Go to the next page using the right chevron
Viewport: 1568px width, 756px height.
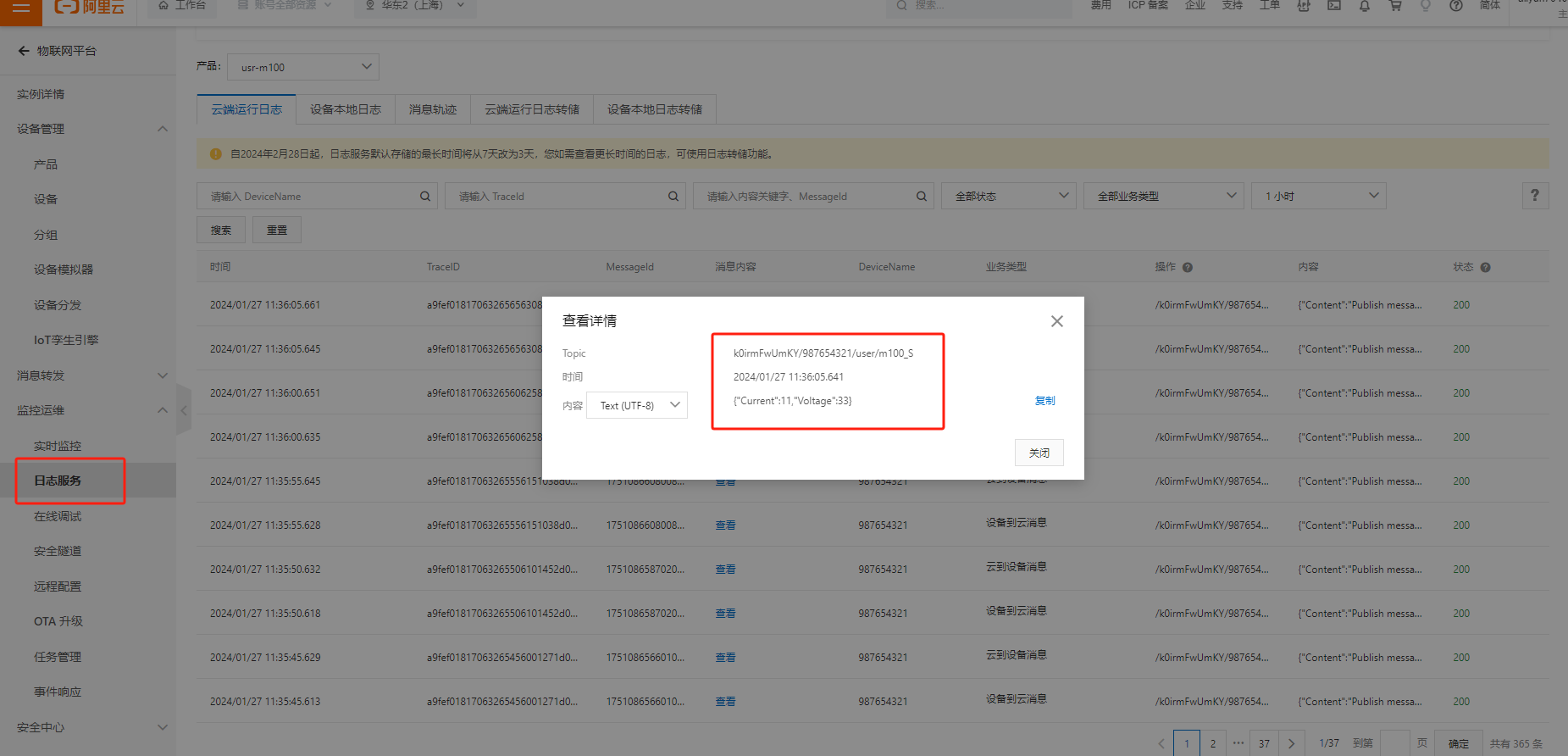pyautogui.click(x=1291, y=743)
